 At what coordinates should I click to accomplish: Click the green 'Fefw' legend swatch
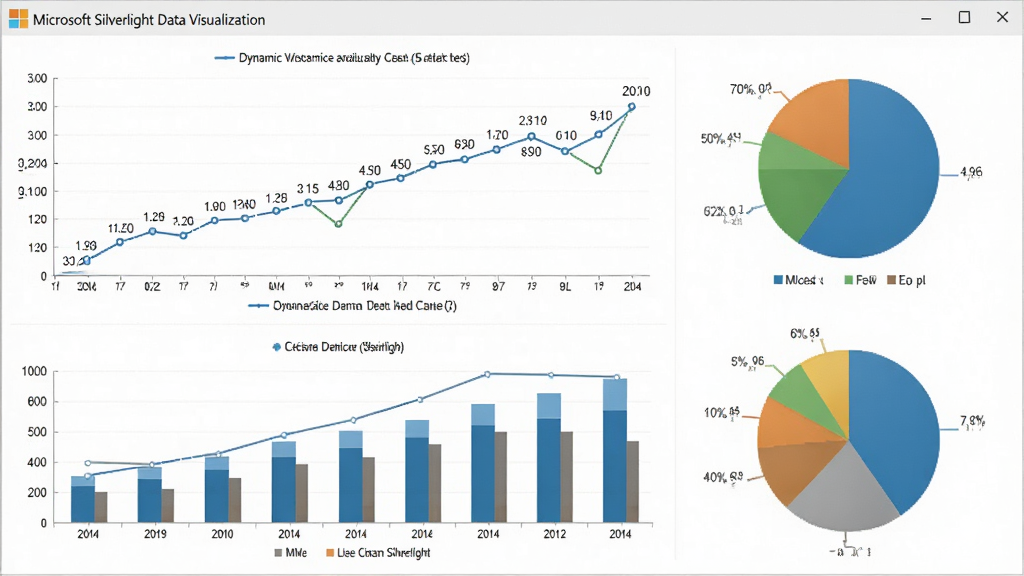[848, 280]
